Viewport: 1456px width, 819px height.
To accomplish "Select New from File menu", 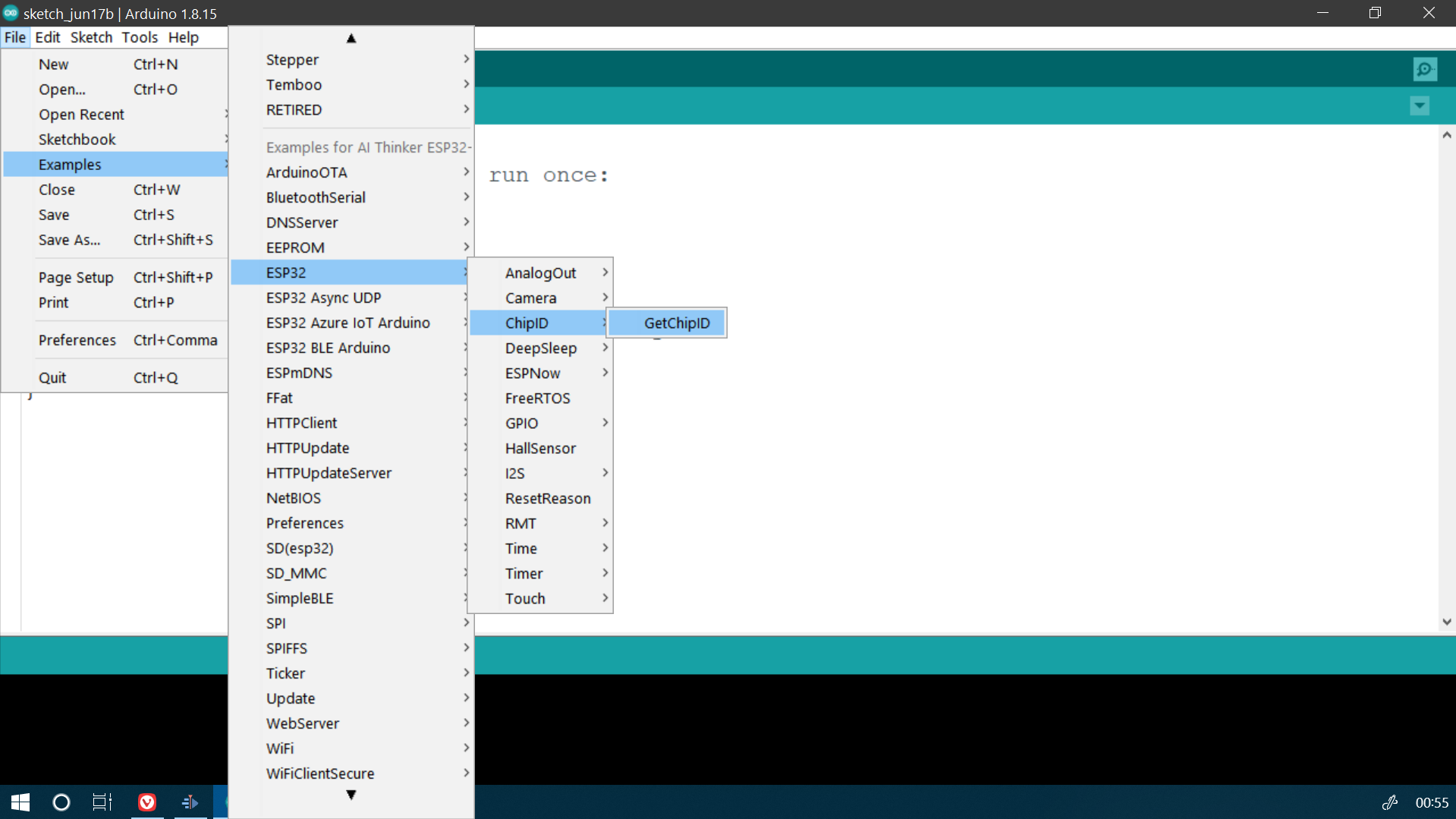I will 115,65.
